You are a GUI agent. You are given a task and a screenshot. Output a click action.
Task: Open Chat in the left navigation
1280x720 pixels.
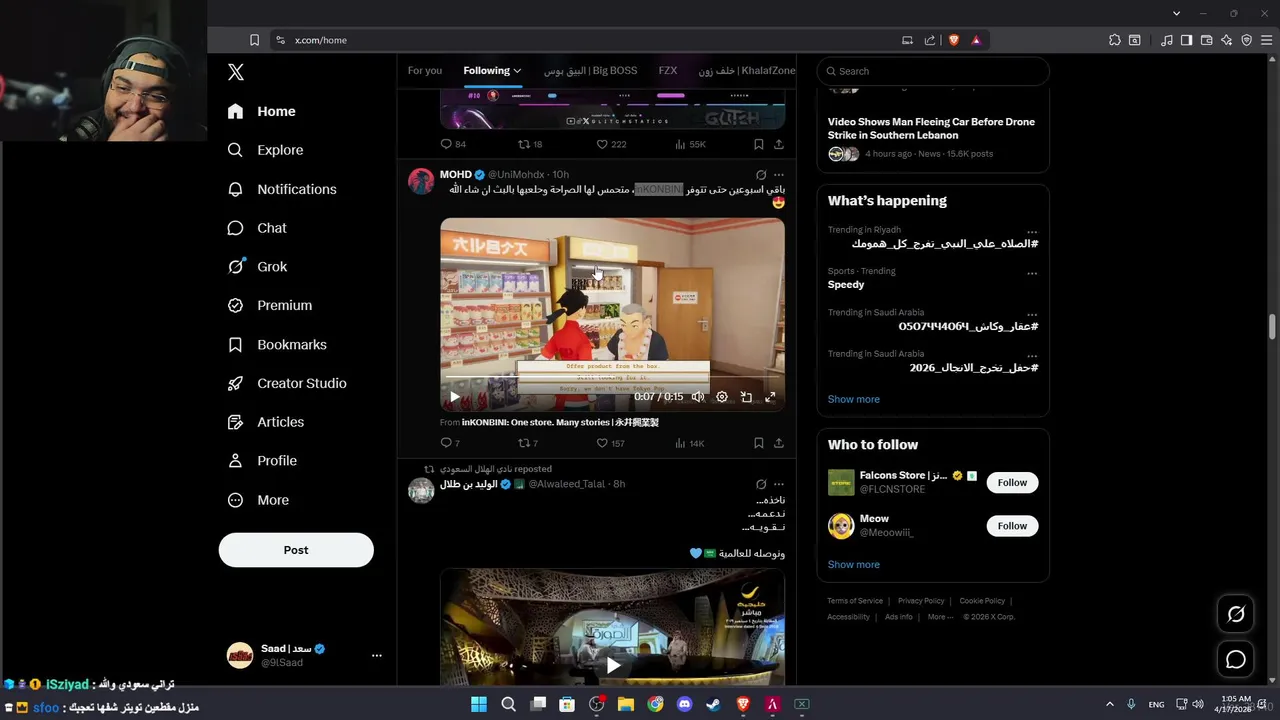257,228
